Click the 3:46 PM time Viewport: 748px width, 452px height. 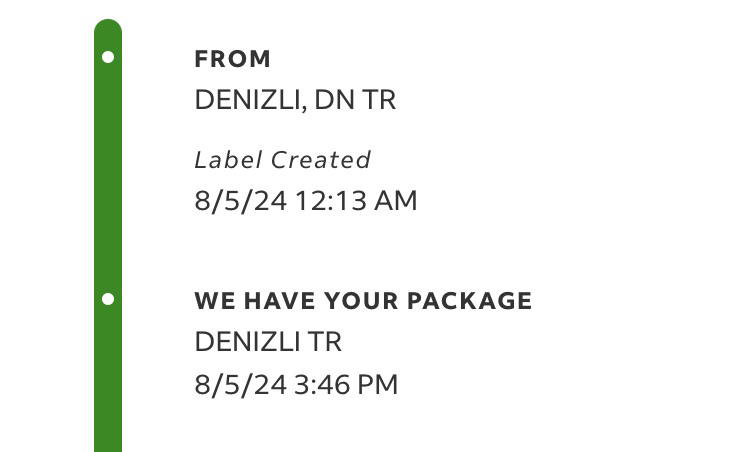pyautogui.click(x=347, y=384)
